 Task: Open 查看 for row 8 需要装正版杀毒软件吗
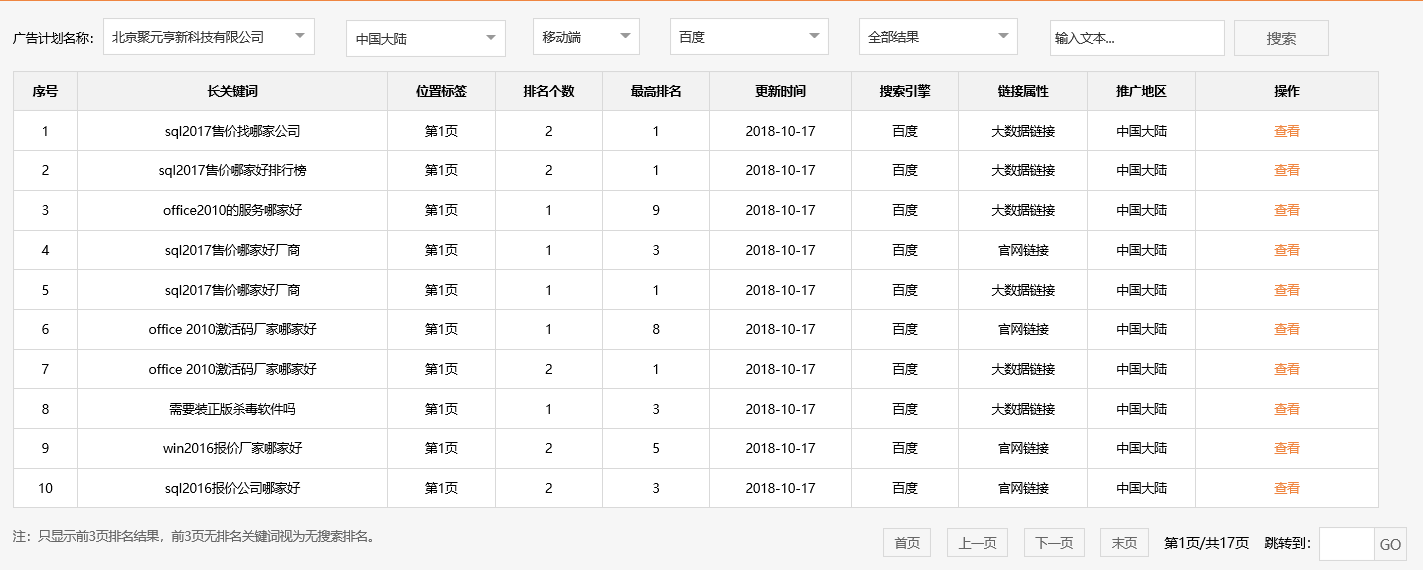pos(1287,409)
